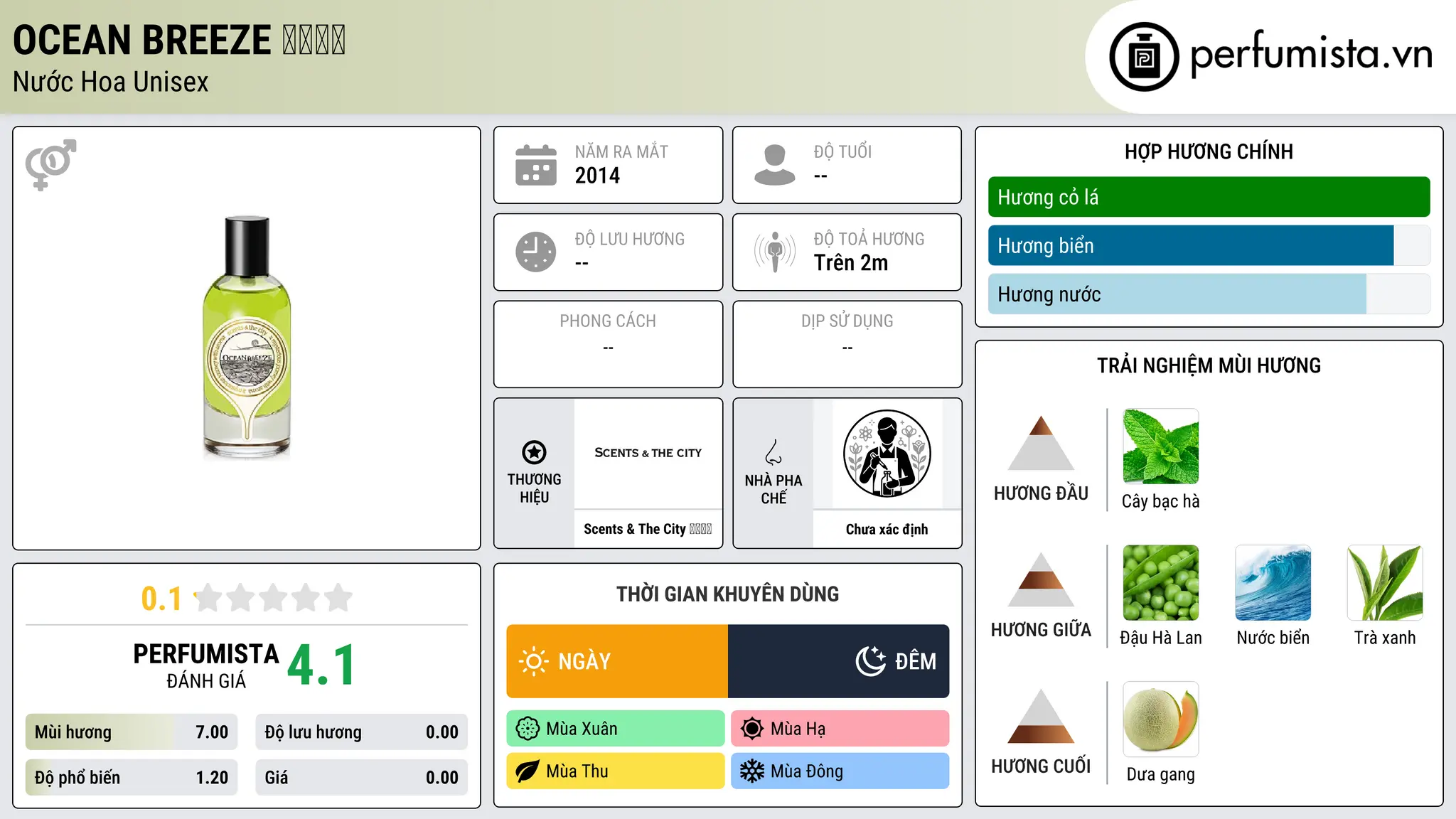Open the Cây bạc hà mint note image
This screenshot has height=819, width=1456.
(1160, 446)
